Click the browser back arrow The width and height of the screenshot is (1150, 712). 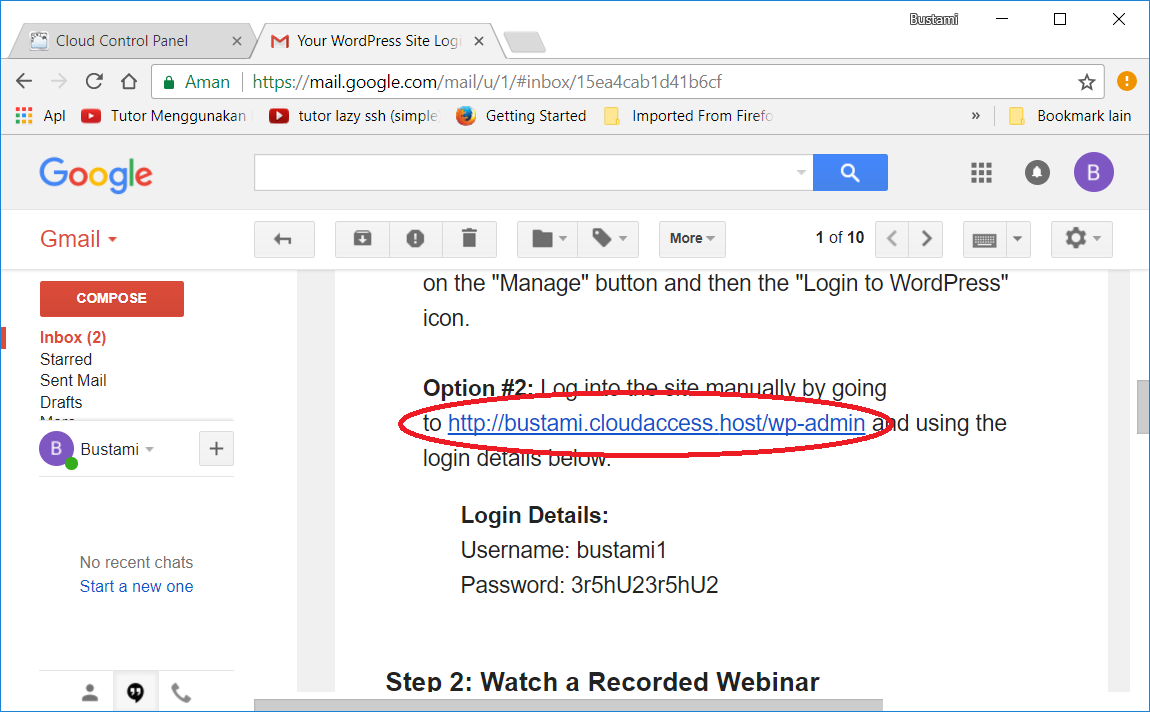pos(24,81)
